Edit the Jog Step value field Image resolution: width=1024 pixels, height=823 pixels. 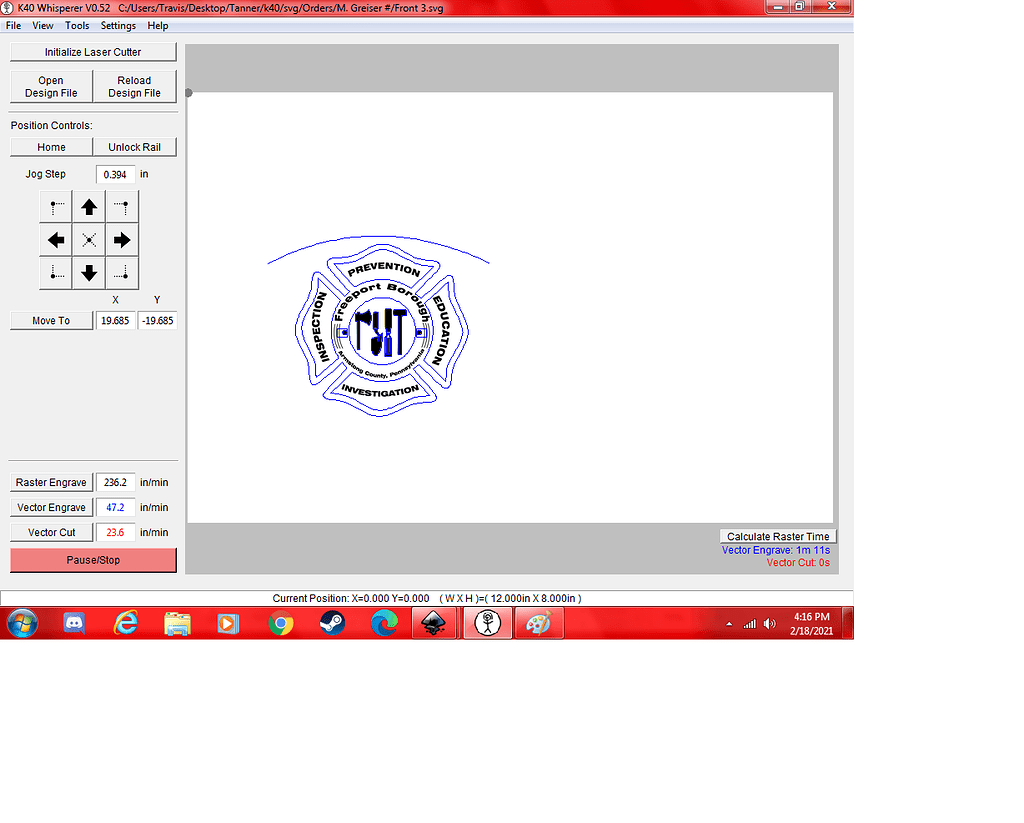pos(115,174)
